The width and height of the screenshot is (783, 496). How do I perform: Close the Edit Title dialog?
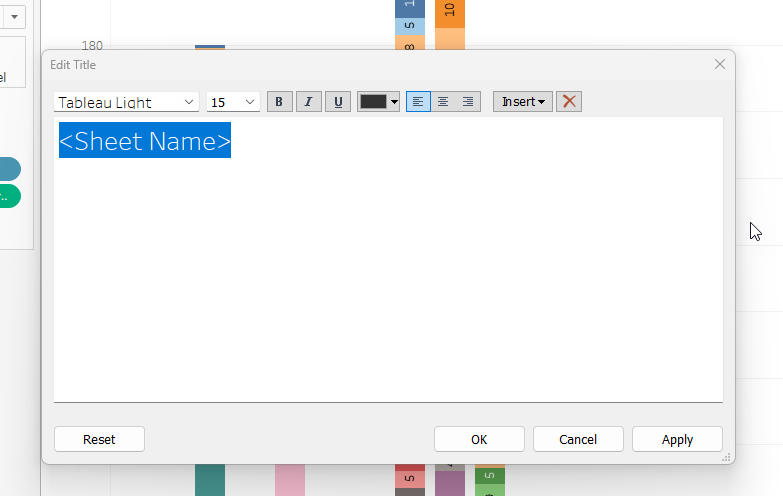[x=719, y=64]
